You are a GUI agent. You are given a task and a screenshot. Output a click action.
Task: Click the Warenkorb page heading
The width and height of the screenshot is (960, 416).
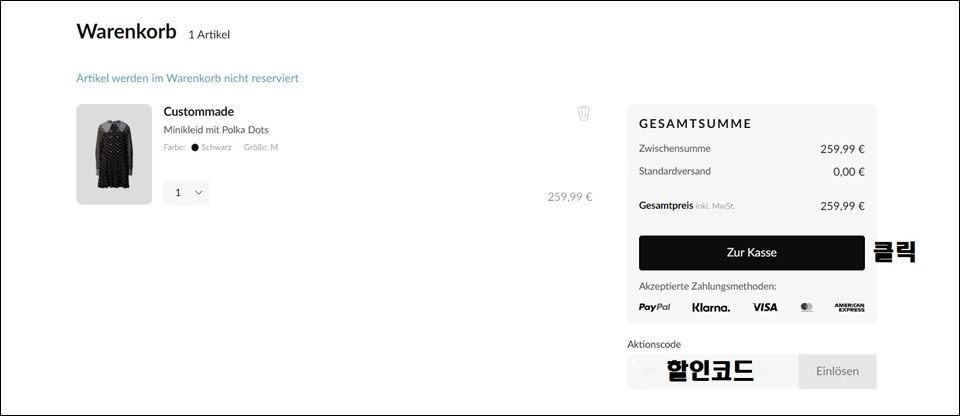[126, 31]
